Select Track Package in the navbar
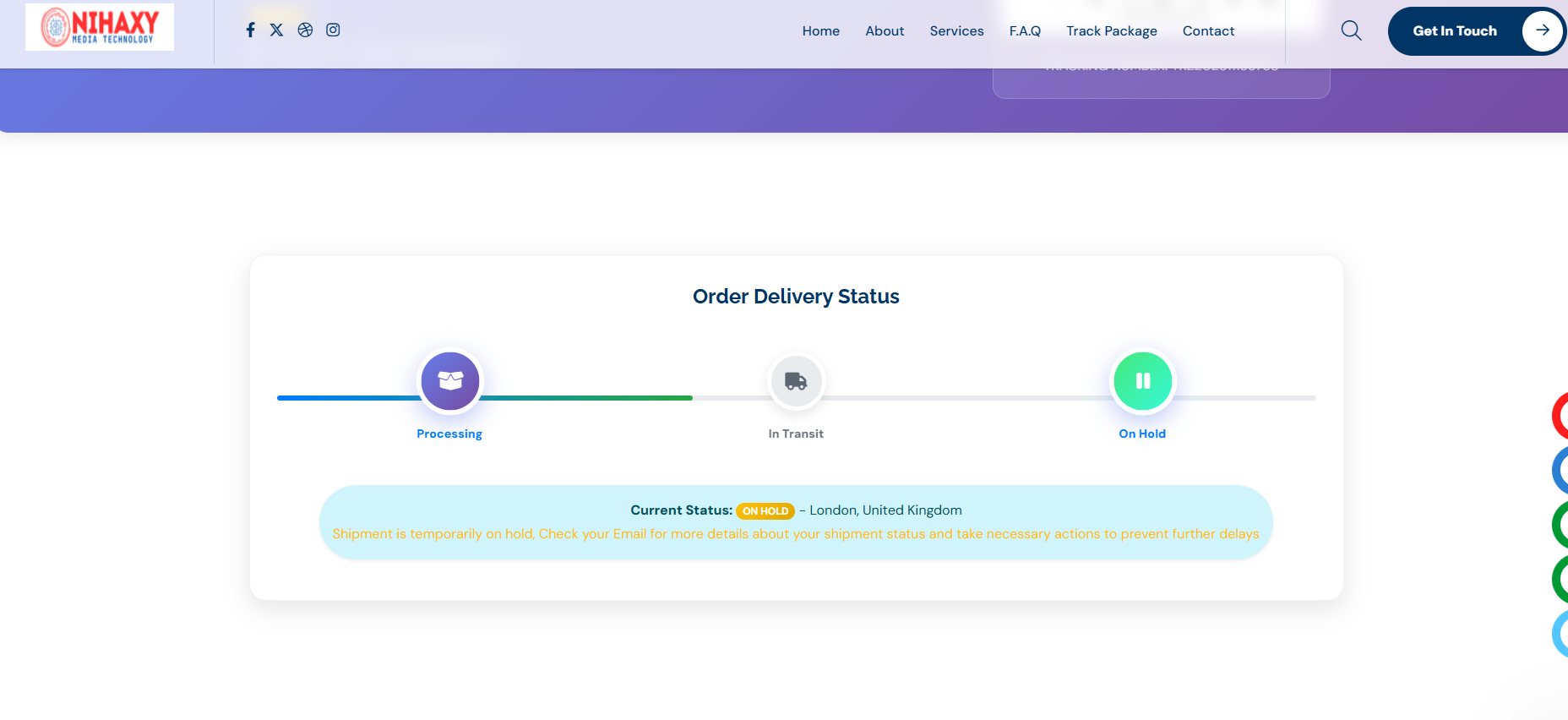Image resolution: width=1568 pixels, height=720 pixels. pos(1111,31)
